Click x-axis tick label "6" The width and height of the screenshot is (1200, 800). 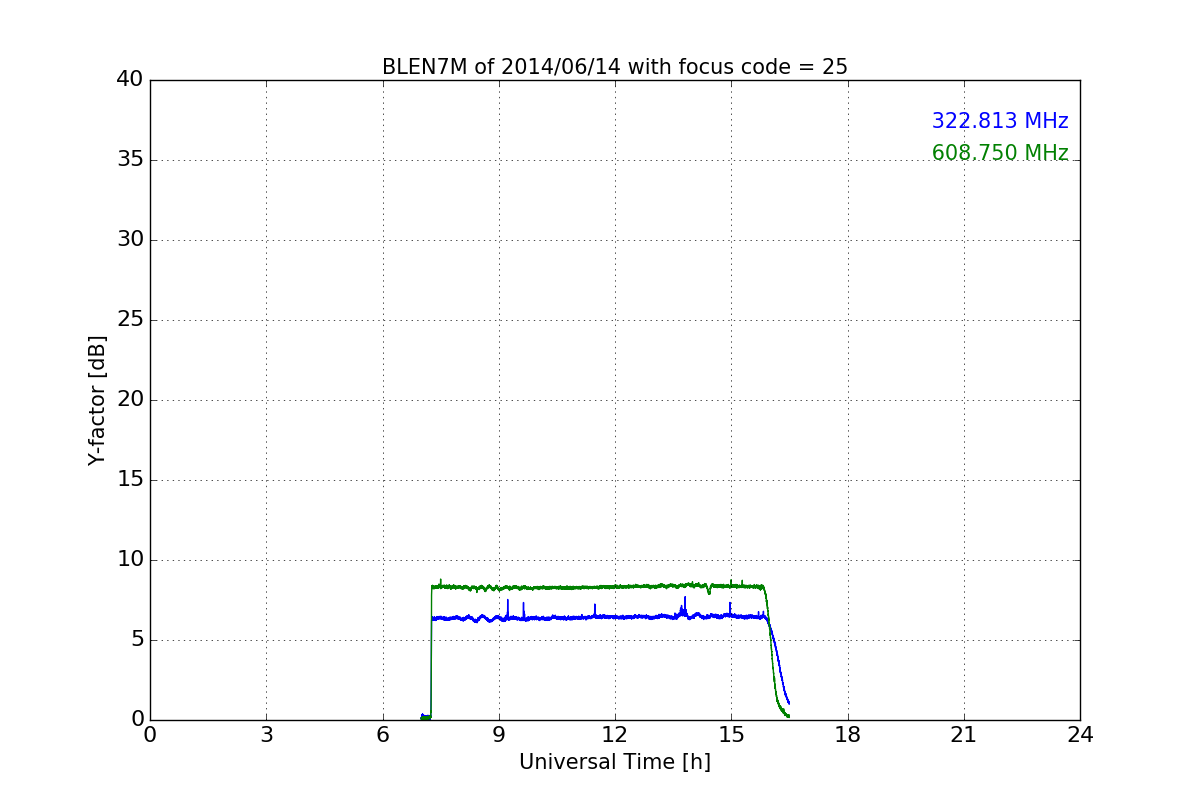382,735
